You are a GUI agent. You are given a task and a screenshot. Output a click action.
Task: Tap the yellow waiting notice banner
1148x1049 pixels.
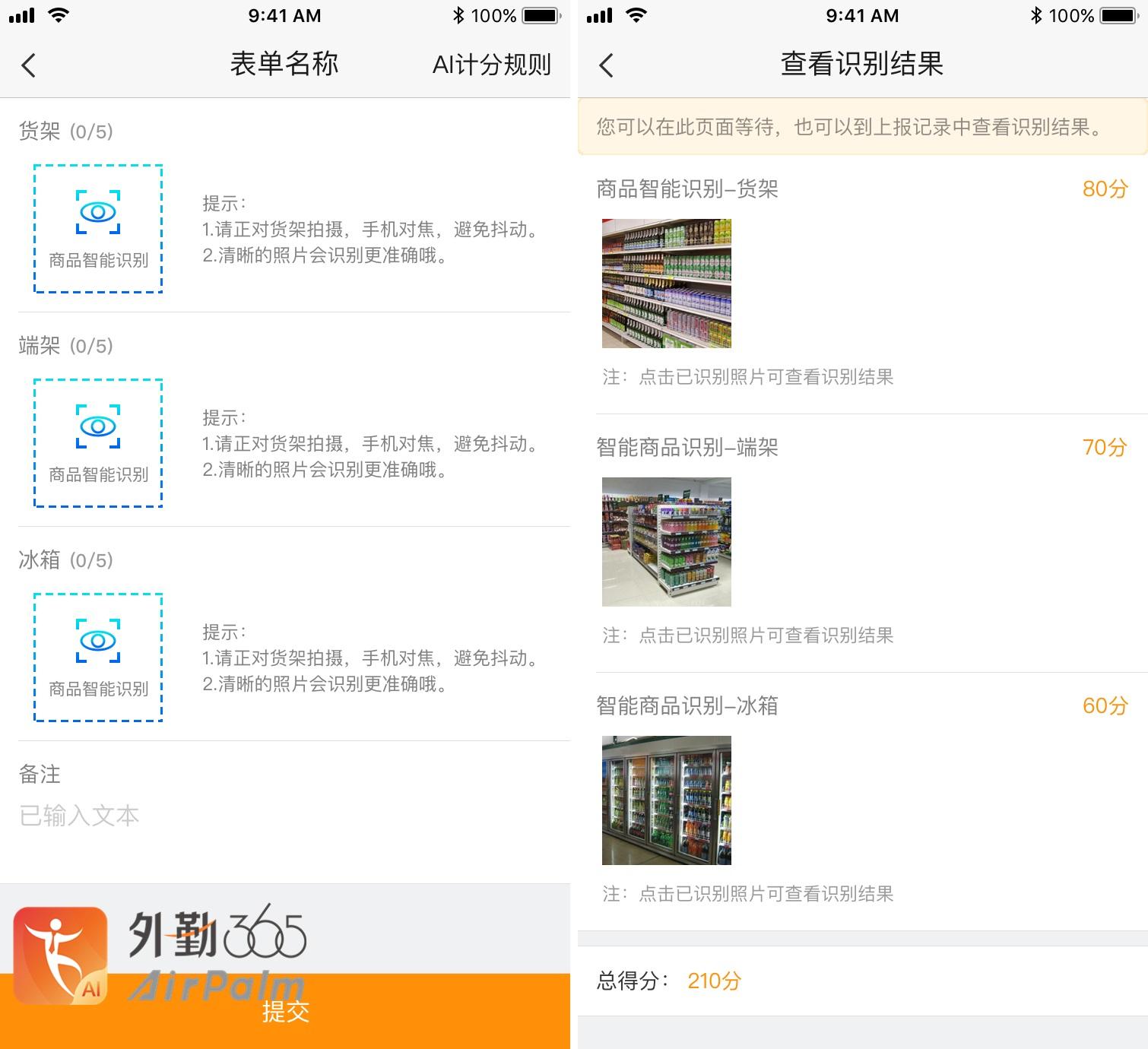(x=862, y=127)
